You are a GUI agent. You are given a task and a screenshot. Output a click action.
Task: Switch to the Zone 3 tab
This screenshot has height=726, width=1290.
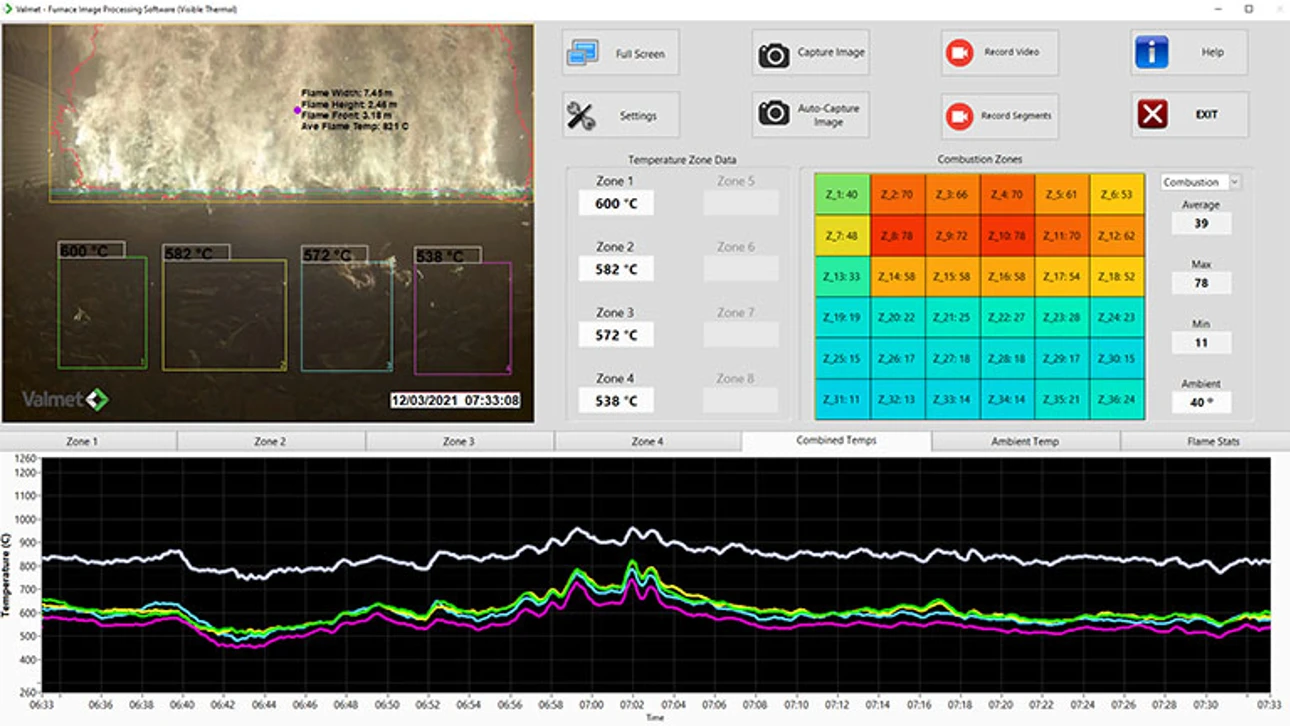[459, 441]
